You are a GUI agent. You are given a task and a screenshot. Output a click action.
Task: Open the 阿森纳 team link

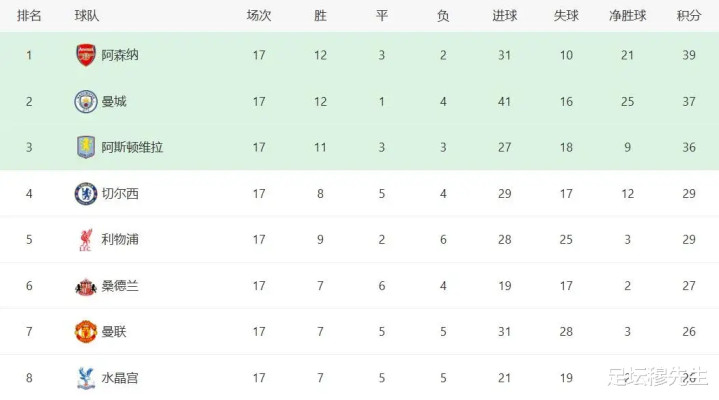pyautogui.click(x=120, y=55)
